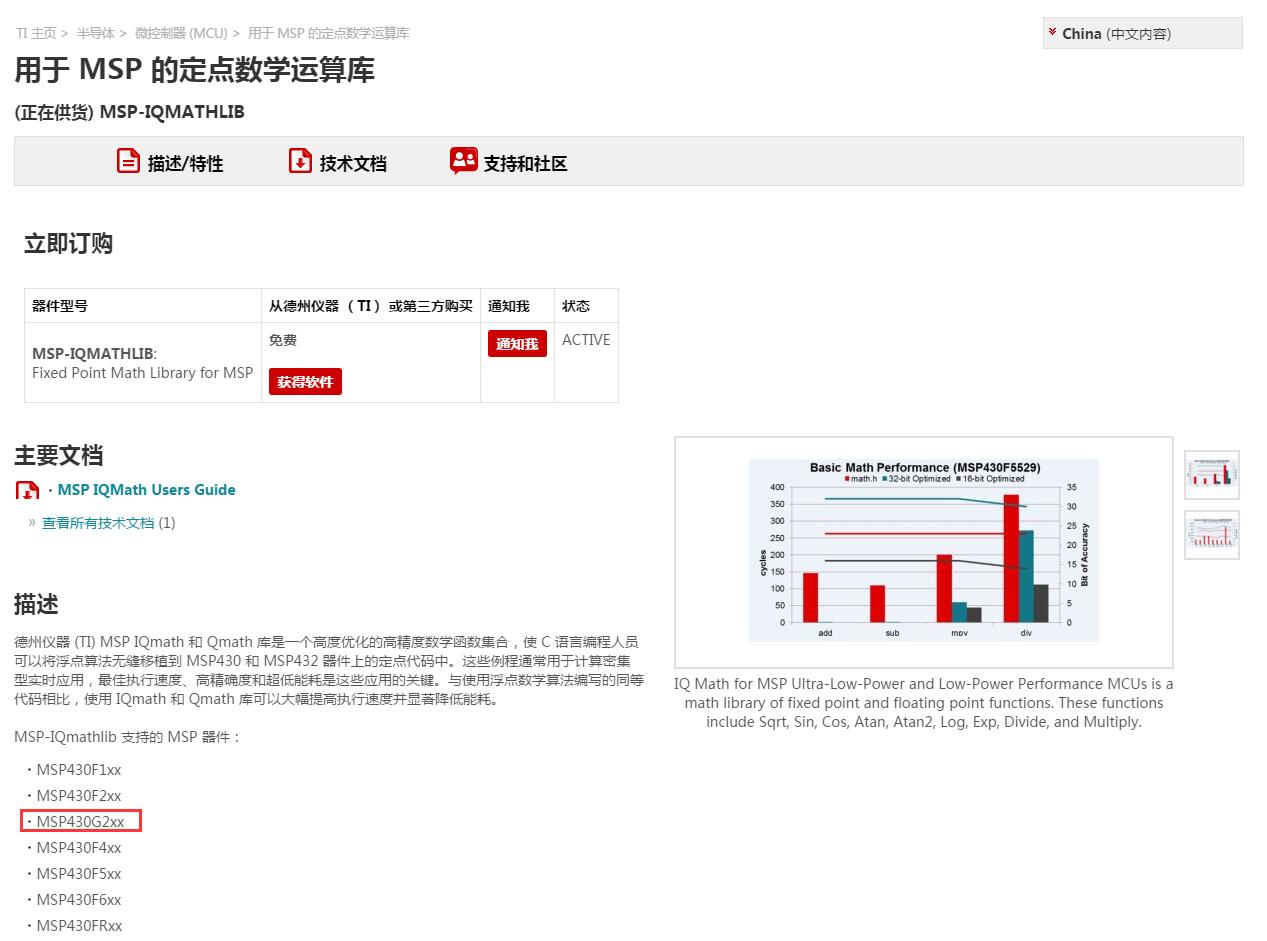Select the first chart thumbnail
This screenshot has width=1267, height=941.
pyautogui.click(x=1212, y=474)
